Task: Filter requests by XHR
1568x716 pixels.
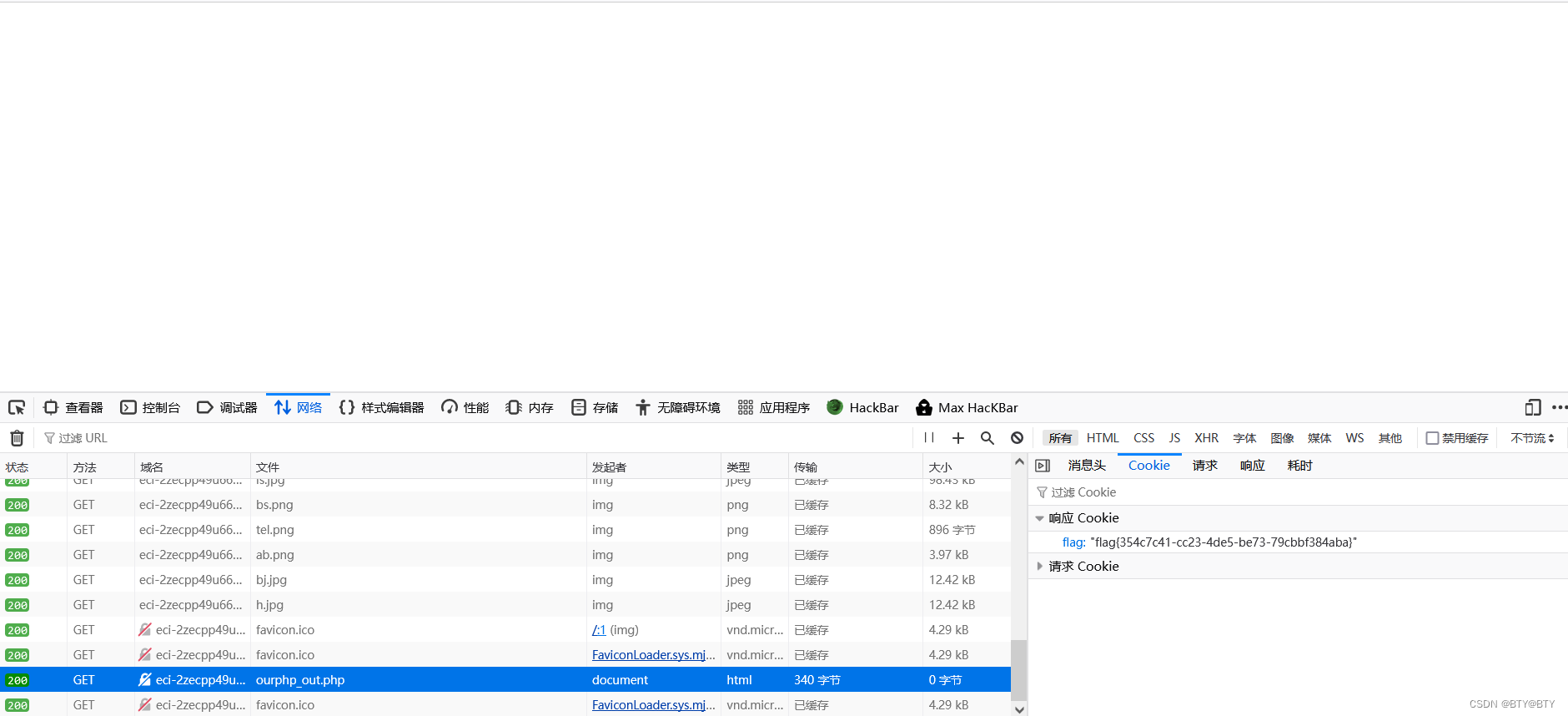Action: [x=1206, y=438]
